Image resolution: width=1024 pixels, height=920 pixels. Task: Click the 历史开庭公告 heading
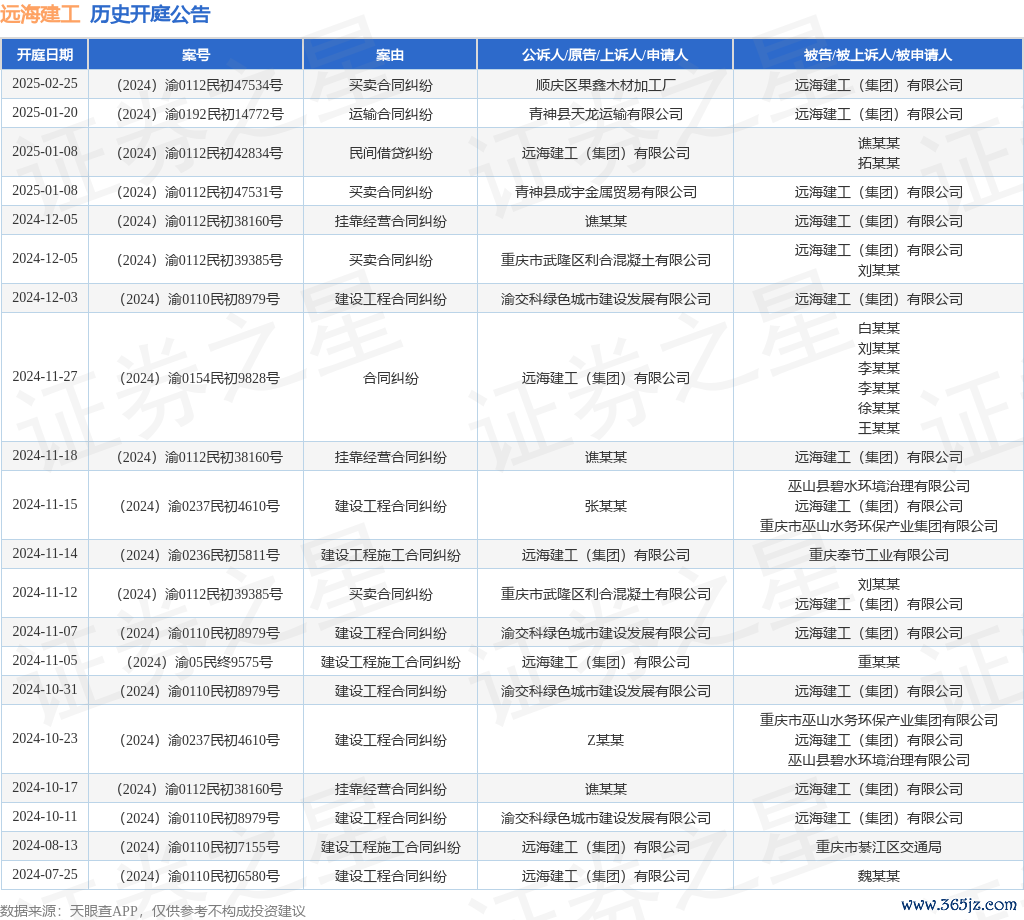pyautogui.click(x=150, y=14)
